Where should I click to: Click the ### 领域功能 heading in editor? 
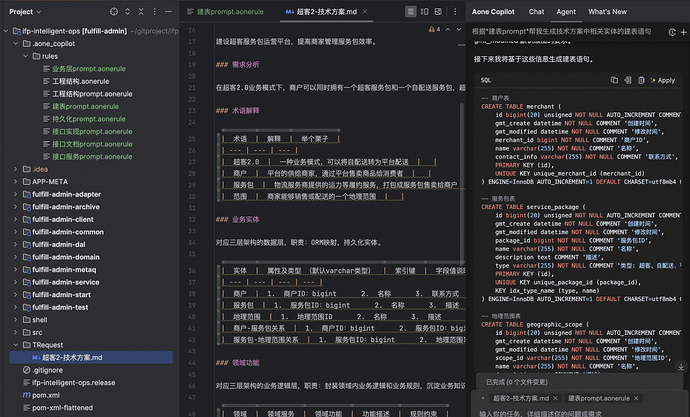(x=237, y=363)
